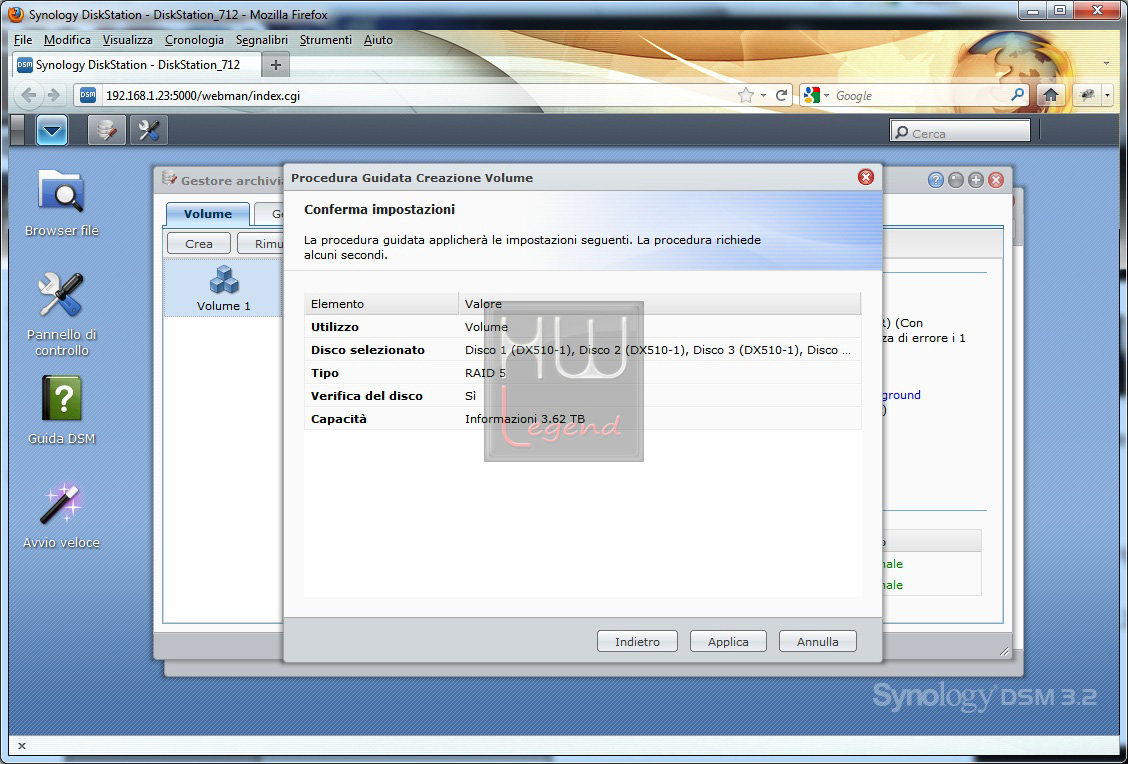The width and height of the screenshot is (1128, 764).
Task: Close the volume creation wizard dialog
Action: [865, 177]
